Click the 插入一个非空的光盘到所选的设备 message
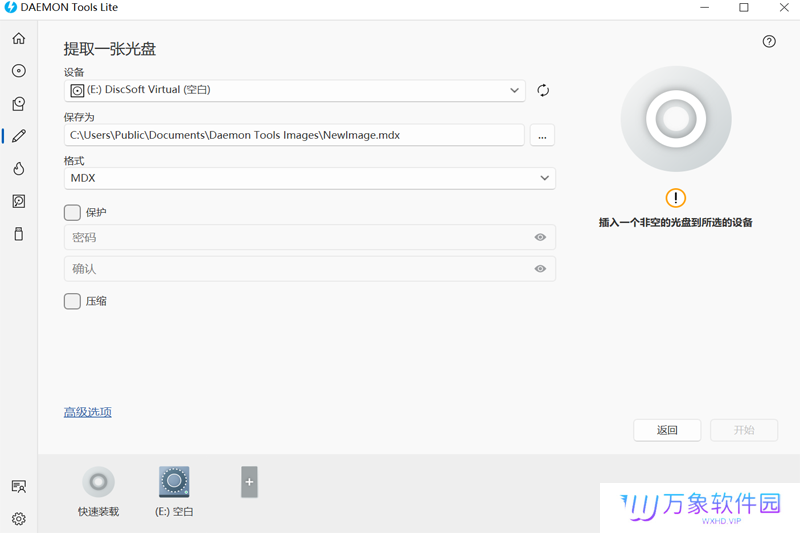 pyautogui.click(x=676, y=222)
